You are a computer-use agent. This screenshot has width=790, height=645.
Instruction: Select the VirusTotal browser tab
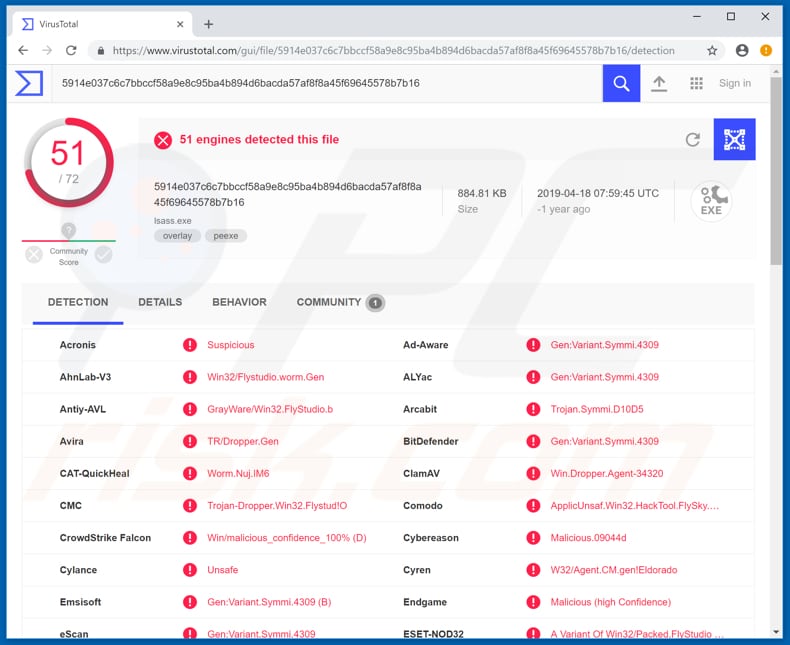pyautogui.click(x=101, y=24)
